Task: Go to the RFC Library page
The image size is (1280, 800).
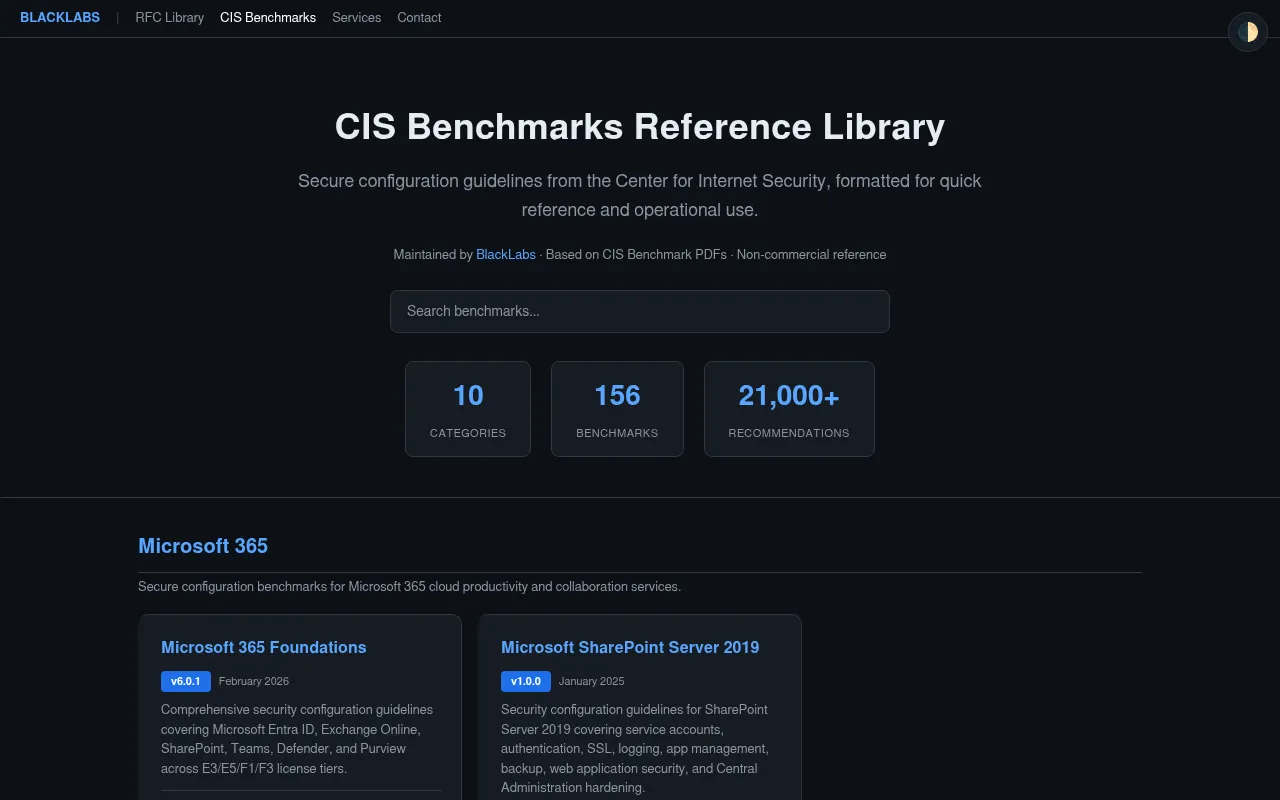Action: 170,18
